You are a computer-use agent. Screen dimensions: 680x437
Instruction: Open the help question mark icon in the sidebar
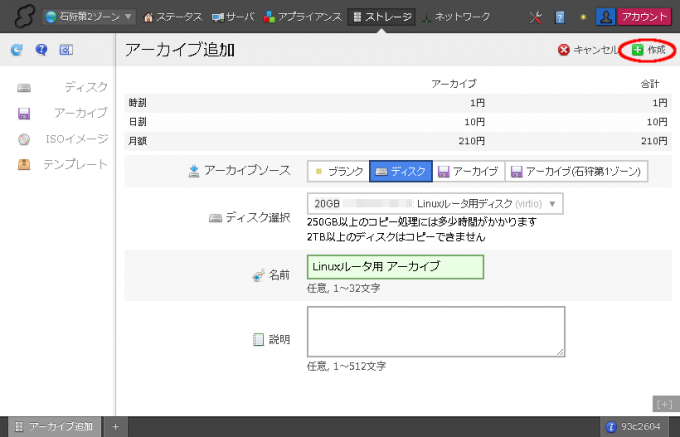pyautogui.click(x=41, y=49)
